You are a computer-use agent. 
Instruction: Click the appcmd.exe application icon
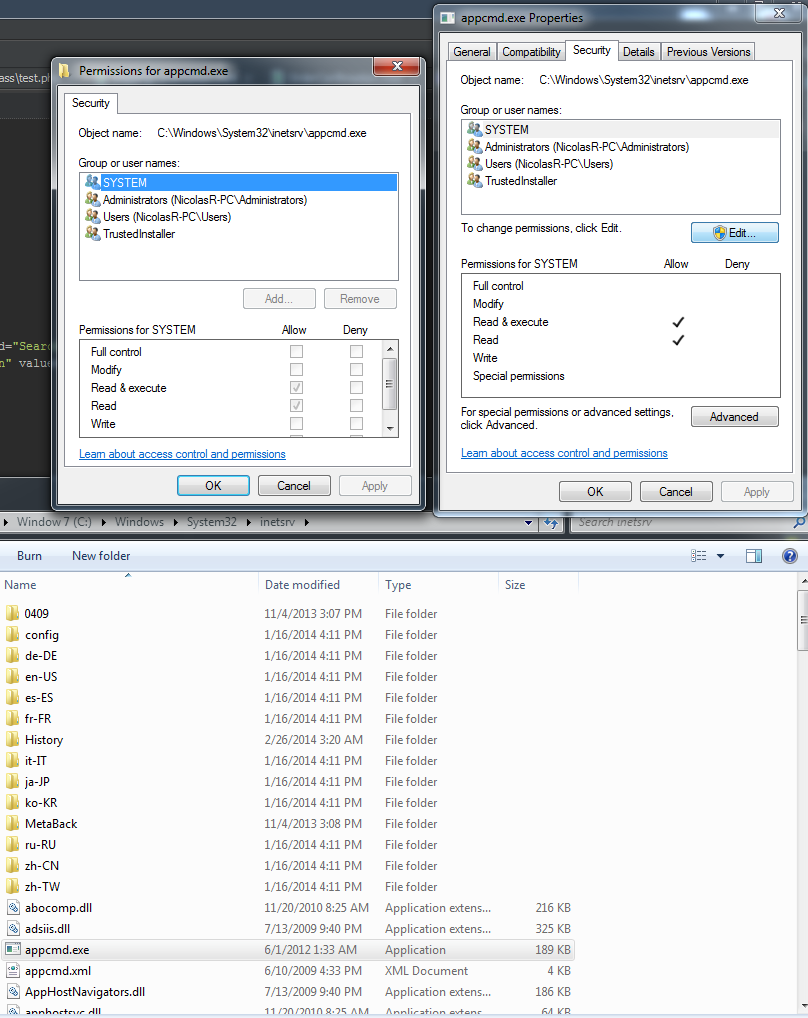pyautogui.click(x=13, y=949)
